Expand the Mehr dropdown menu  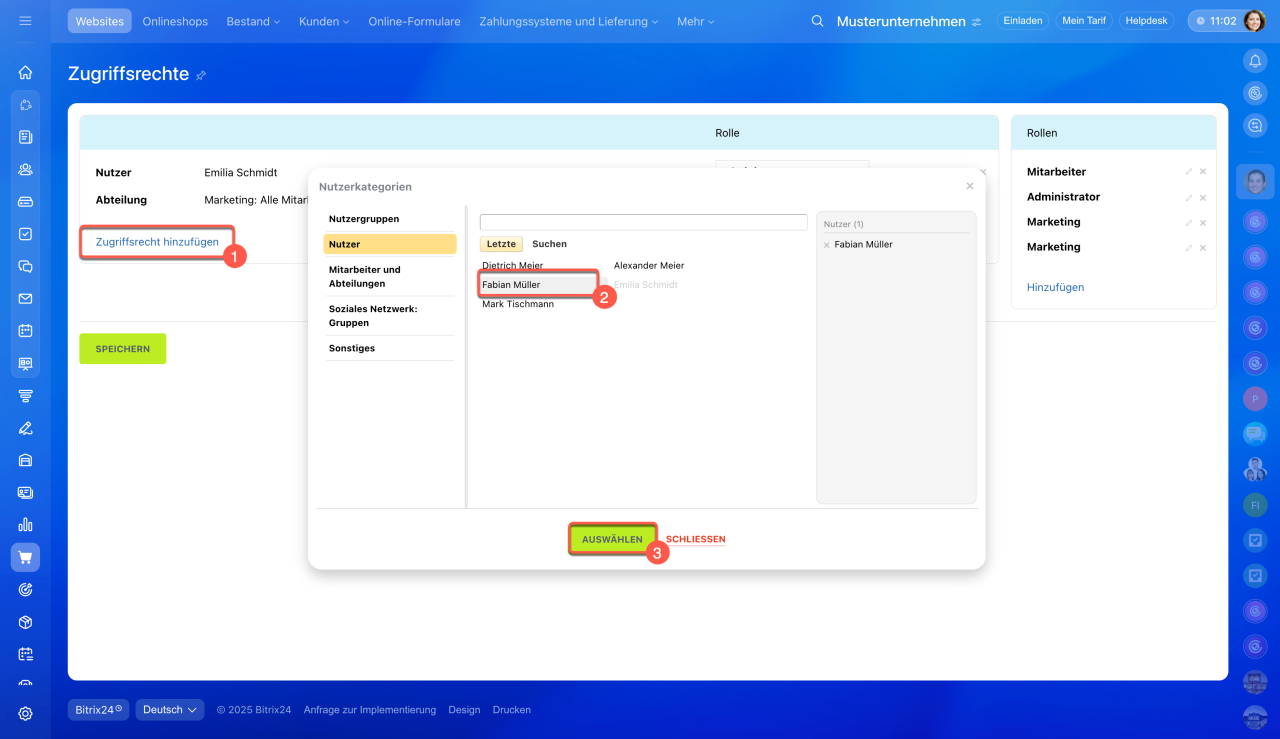(695, 21)
